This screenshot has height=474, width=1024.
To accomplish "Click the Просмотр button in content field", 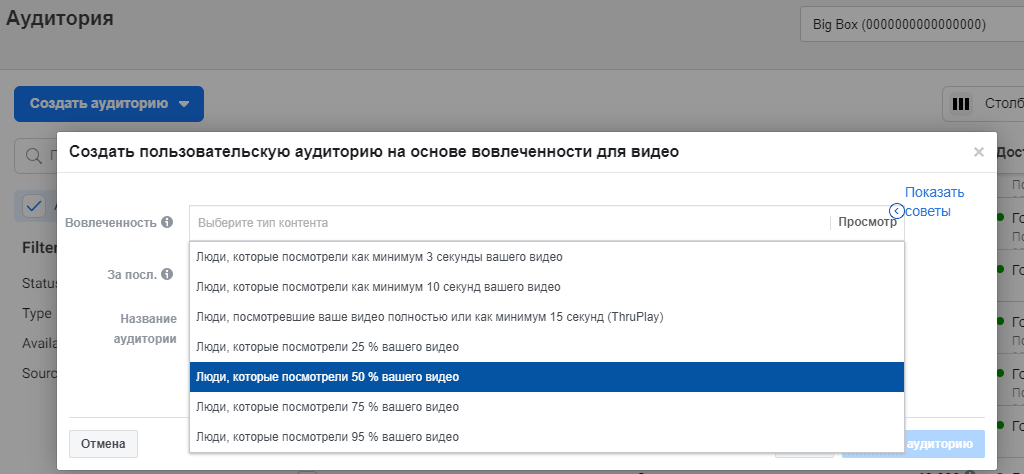I will pyautogui.click(x=867, y=223).
